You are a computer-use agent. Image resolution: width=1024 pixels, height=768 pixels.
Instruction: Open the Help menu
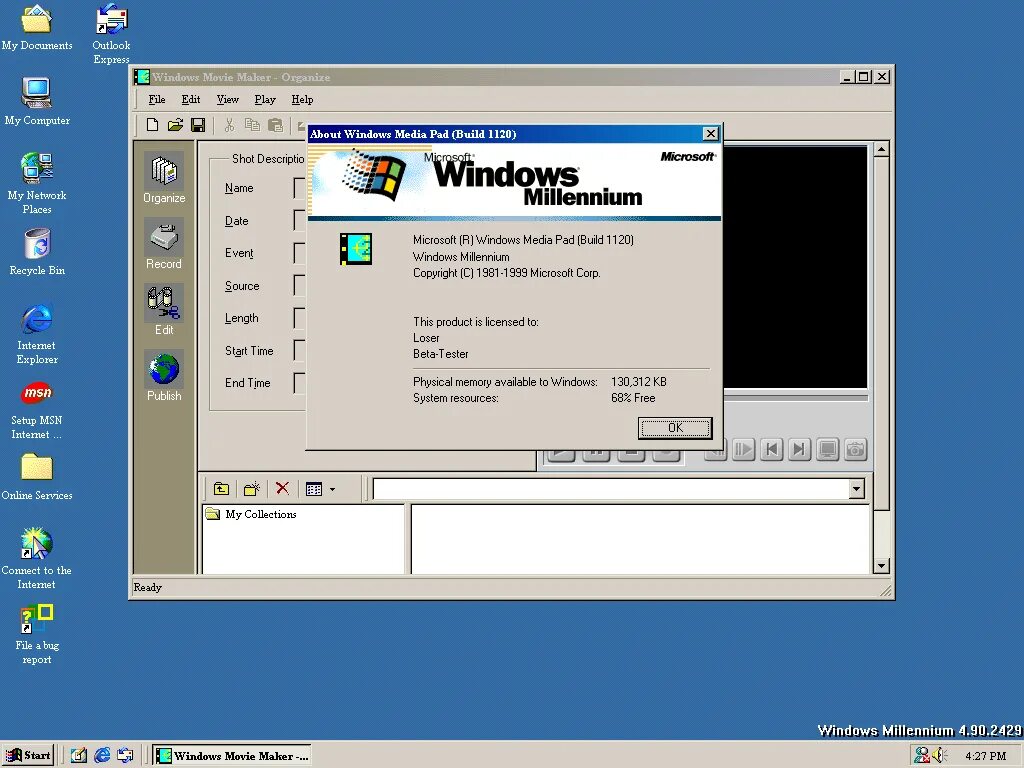(x=302, y=99)
